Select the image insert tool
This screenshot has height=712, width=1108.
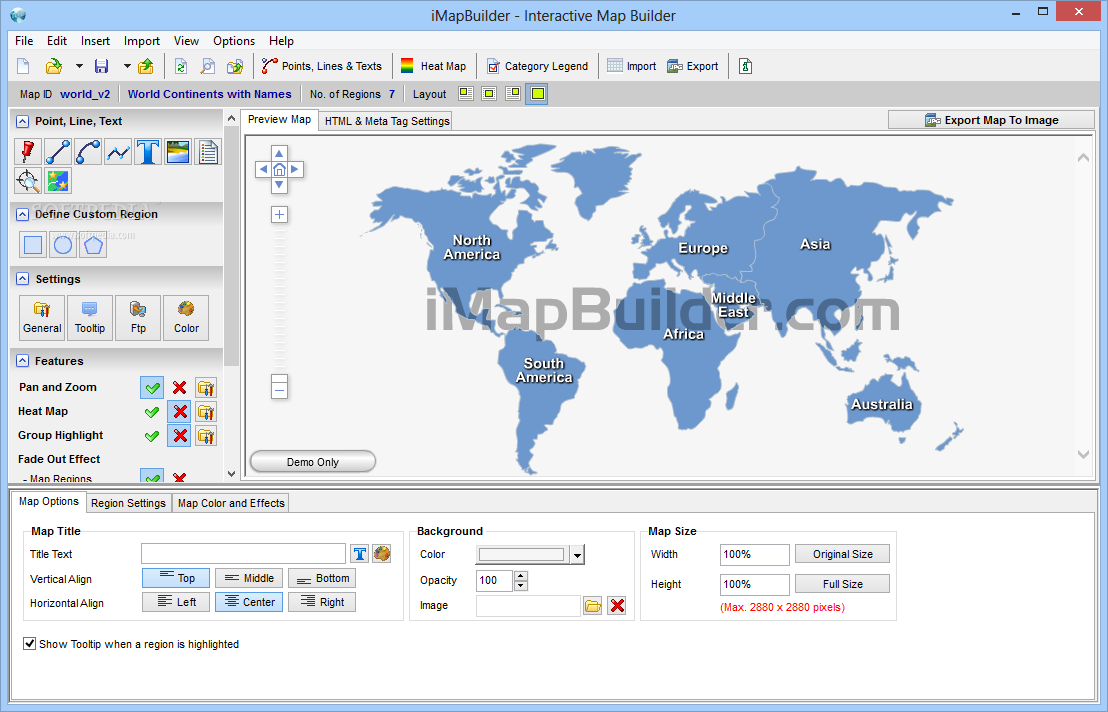[x=178, y=151]
